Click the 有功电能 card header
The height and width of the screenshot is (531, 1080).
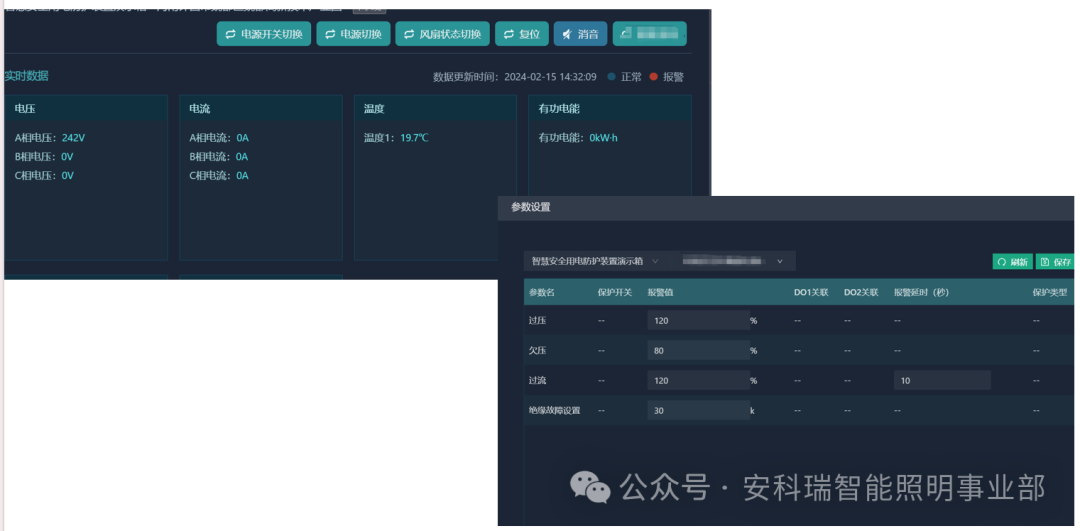pyautogui.click(x=610, y=108)
